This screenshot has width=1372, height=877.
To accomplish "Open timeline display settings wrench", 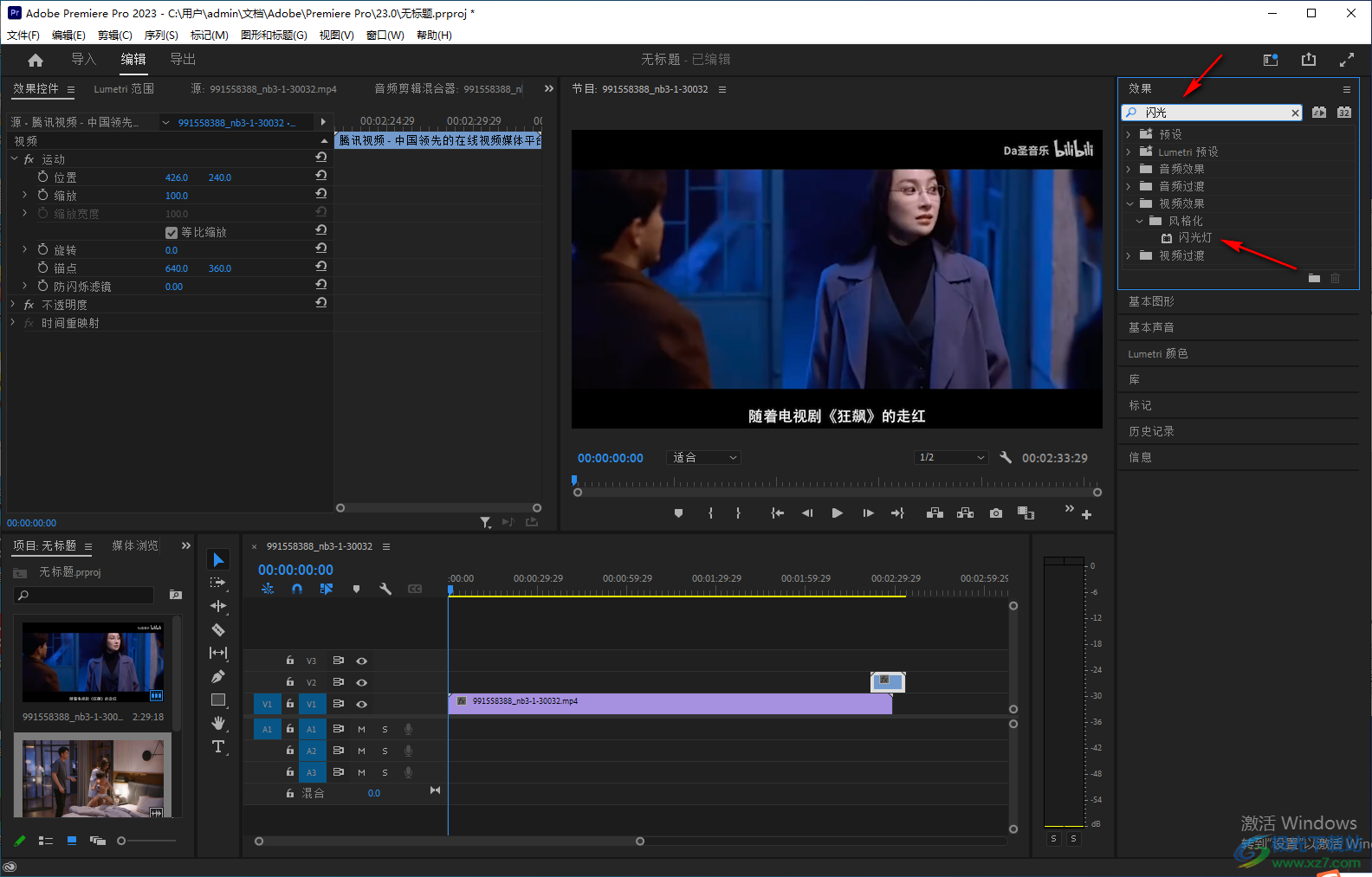I will click(385, 589).
